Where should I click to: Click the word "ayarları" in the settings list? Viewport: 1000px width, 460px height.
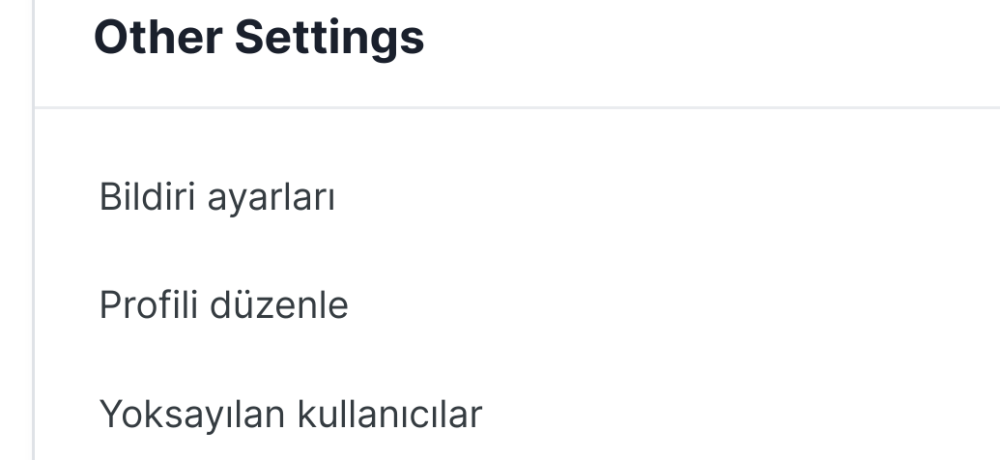tap(270, 198)
